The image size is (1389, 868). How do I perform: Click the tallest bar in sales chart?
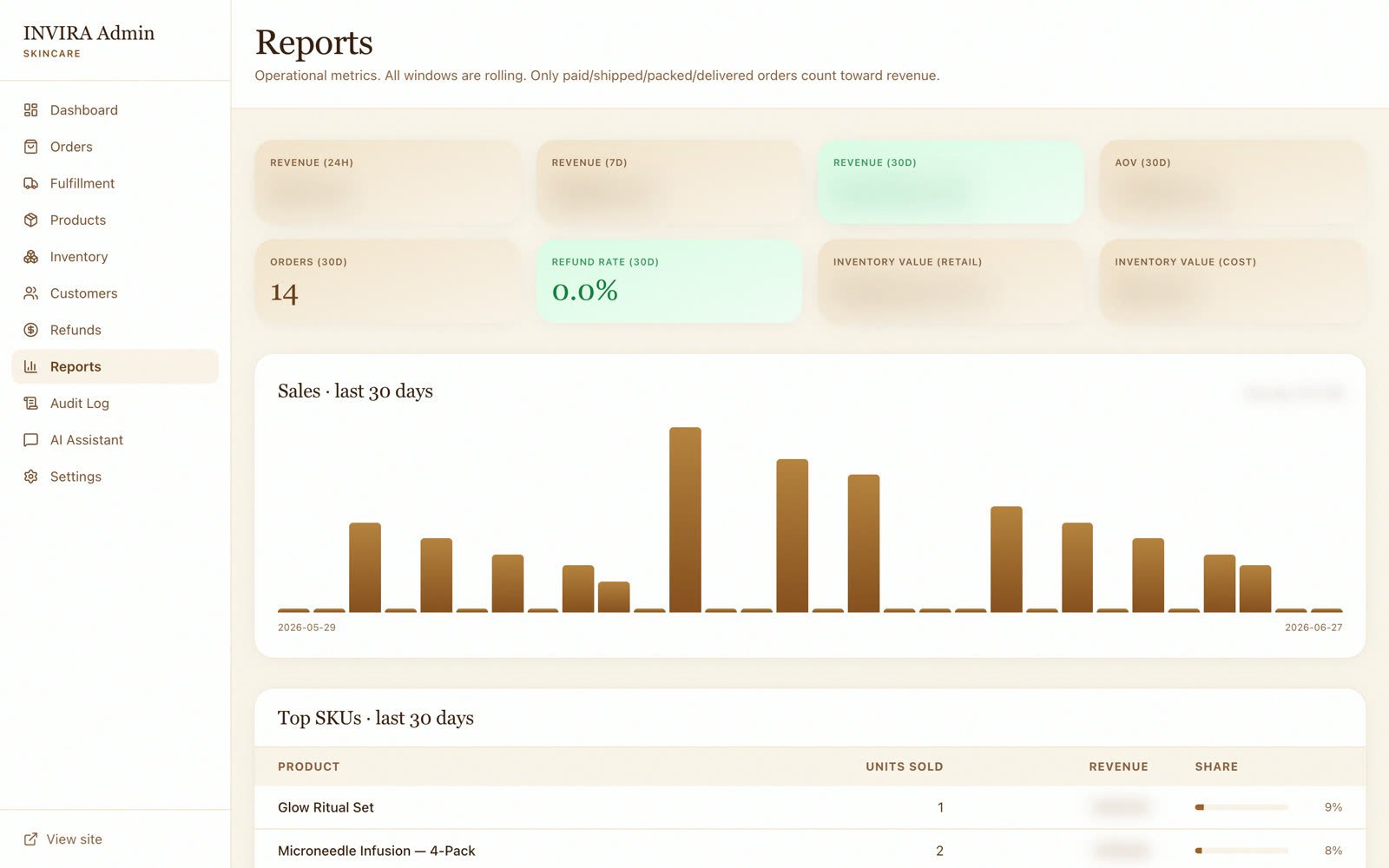point(685,520)
